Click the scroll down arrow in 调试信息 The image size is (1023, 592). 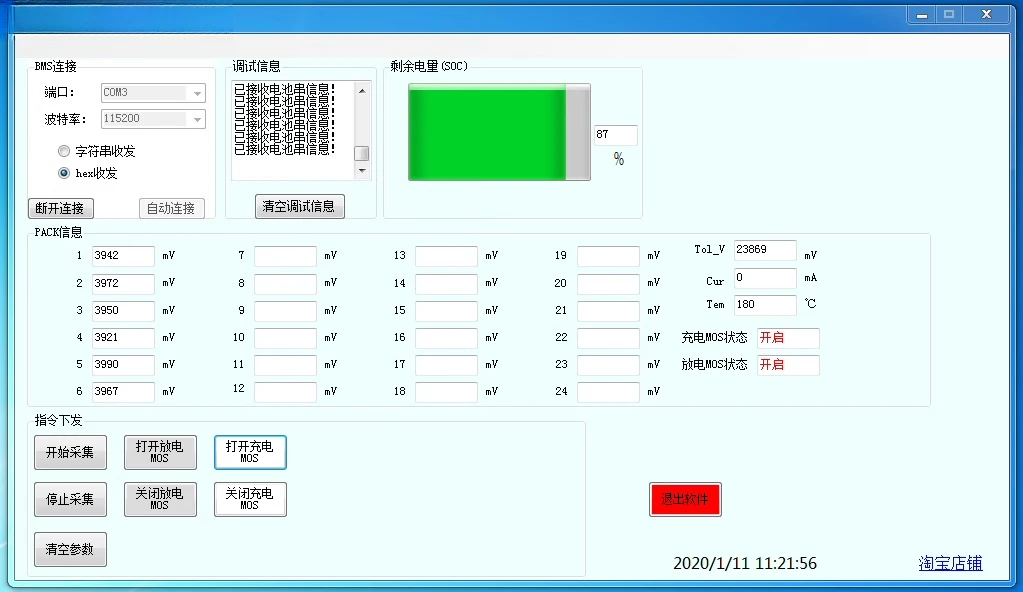(362, 171)
